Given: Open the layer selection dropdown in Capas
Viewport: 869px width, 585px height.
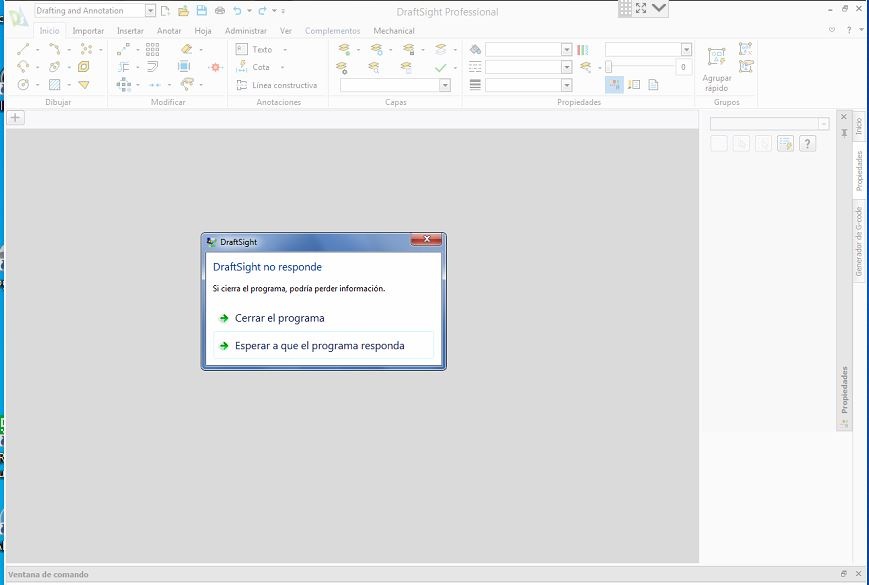Looking at the screenshot, I should pyautogui.click(x=445, y=85).
